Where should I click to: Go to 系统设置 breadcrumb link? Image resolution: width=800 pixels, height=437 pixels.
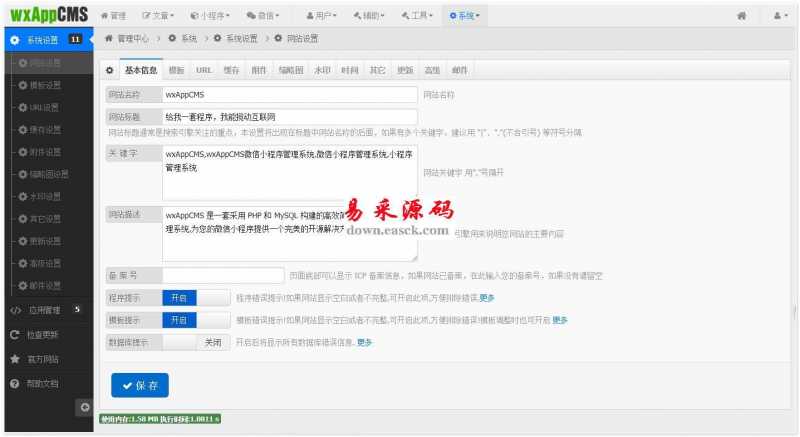tap(242, 38)
